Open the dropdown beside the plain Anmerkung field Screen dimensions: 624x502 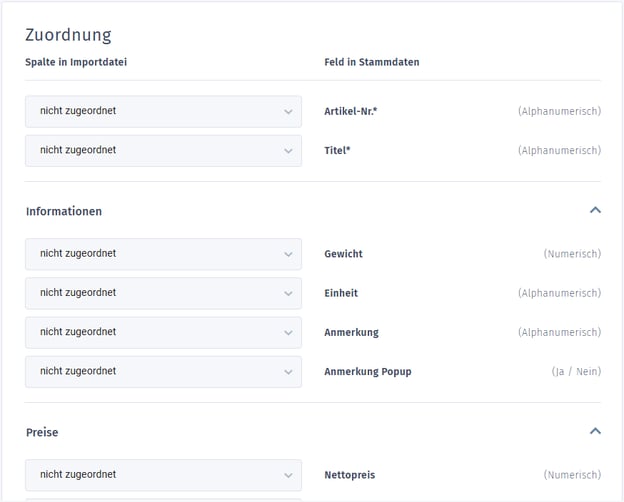click(163, 332)
